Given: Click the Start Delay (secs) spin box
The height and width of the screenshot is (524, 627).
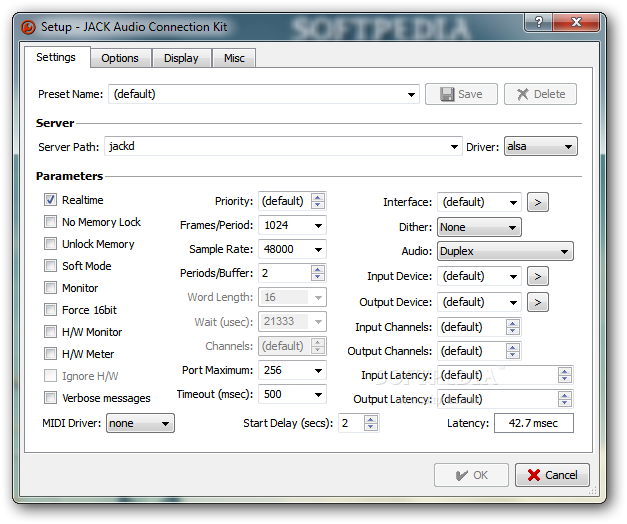Looking at the screenshot, I should point(359,423).
